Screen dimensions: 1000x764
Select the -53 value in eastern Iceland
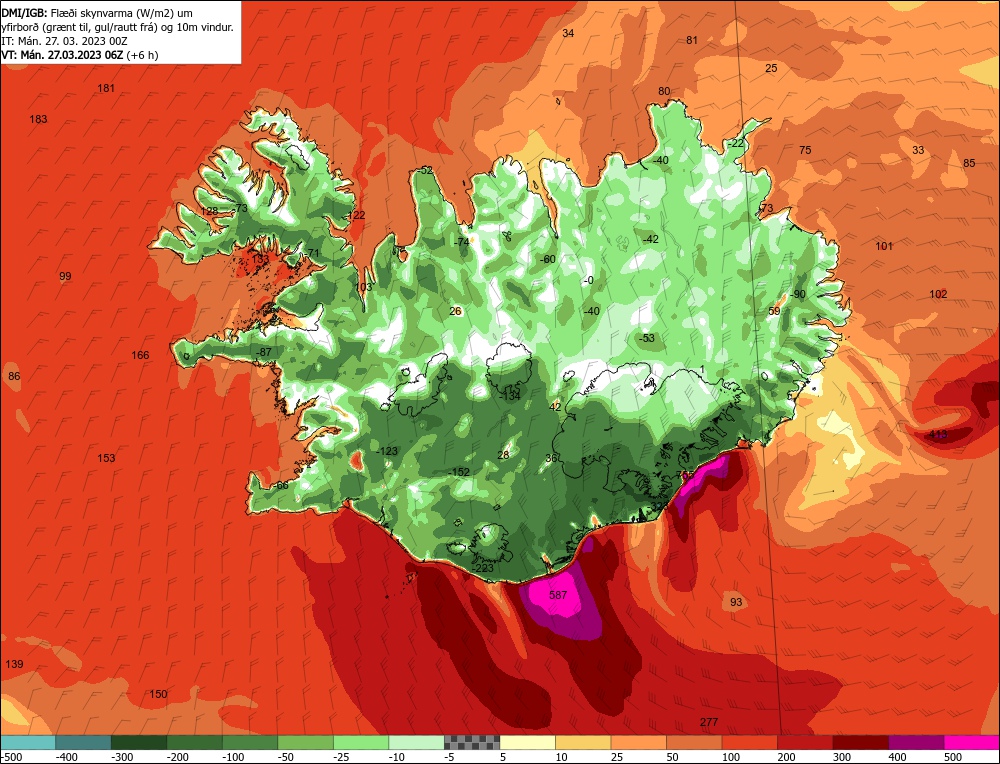(x=647, y=338)
